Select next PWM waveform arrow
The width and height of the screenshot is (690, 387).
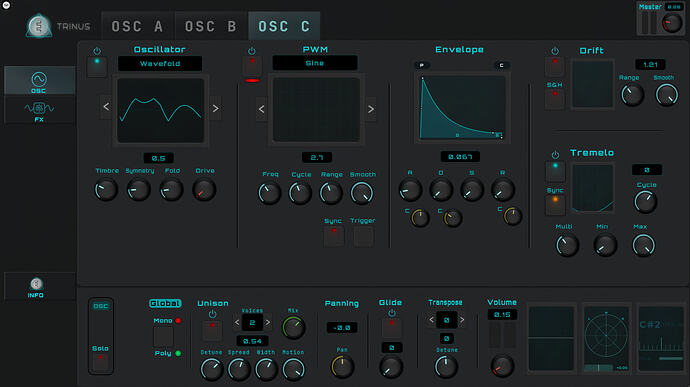click(371, 109)
